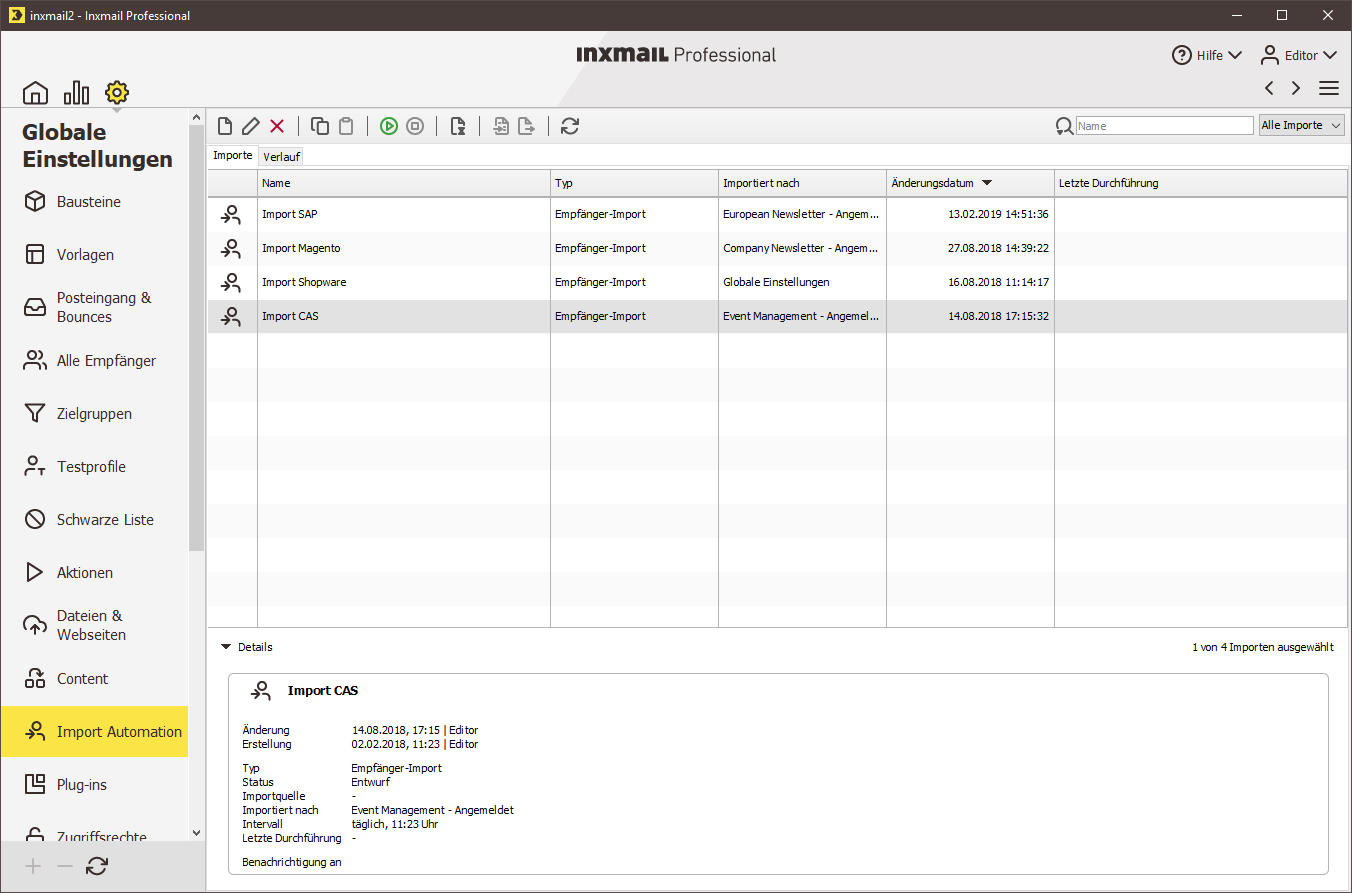Click the pencil edit icon
The image size is (1352, 893).
coord(251,126)
